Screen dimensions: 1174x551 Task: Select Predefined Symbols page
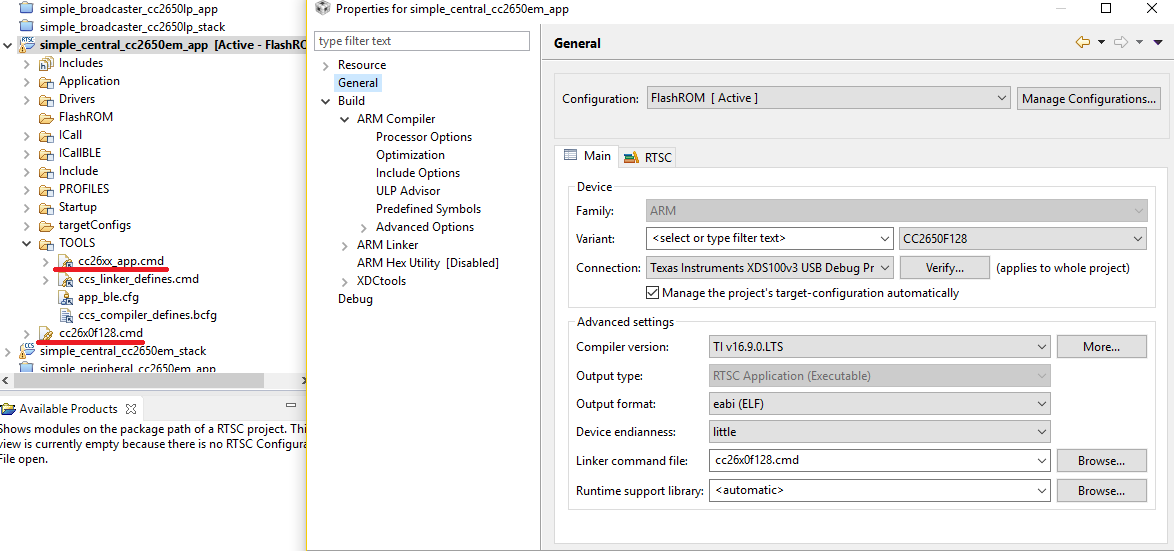pyautogui.click(x=428, y=209)
